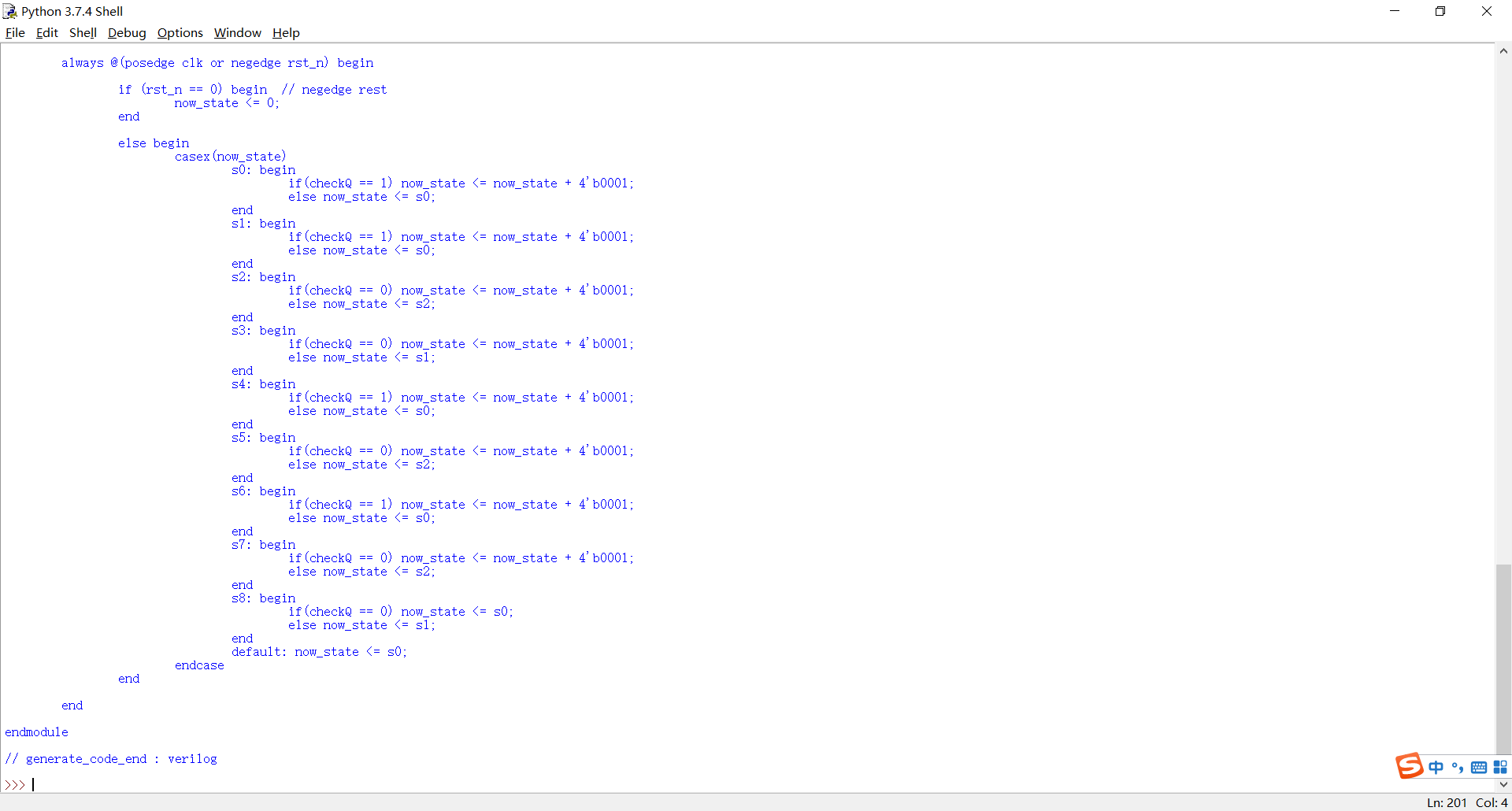Screen dimensions: 1512x811
Task: Click the "endmodule" keyword
Action: click(36, 732)
